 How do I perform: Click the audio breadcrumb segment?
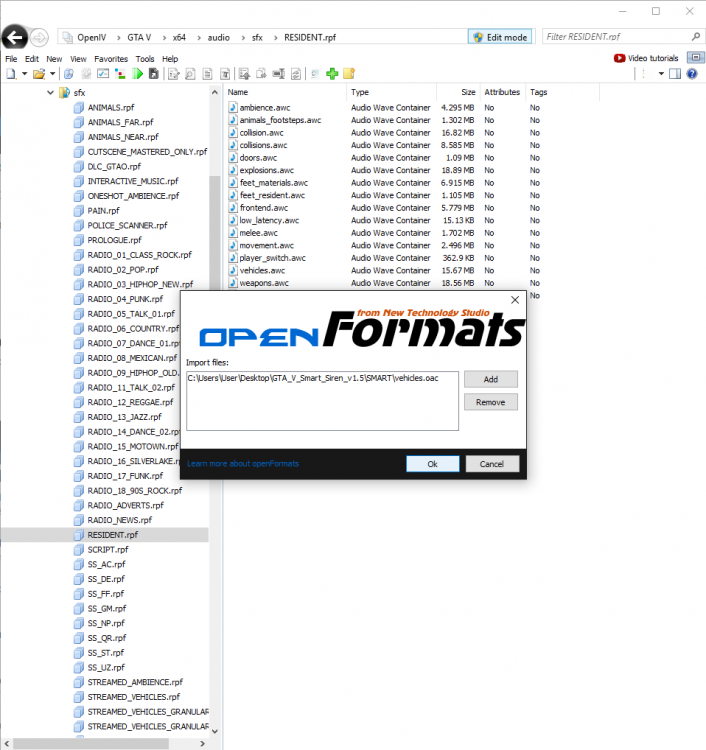coord(219,37)
